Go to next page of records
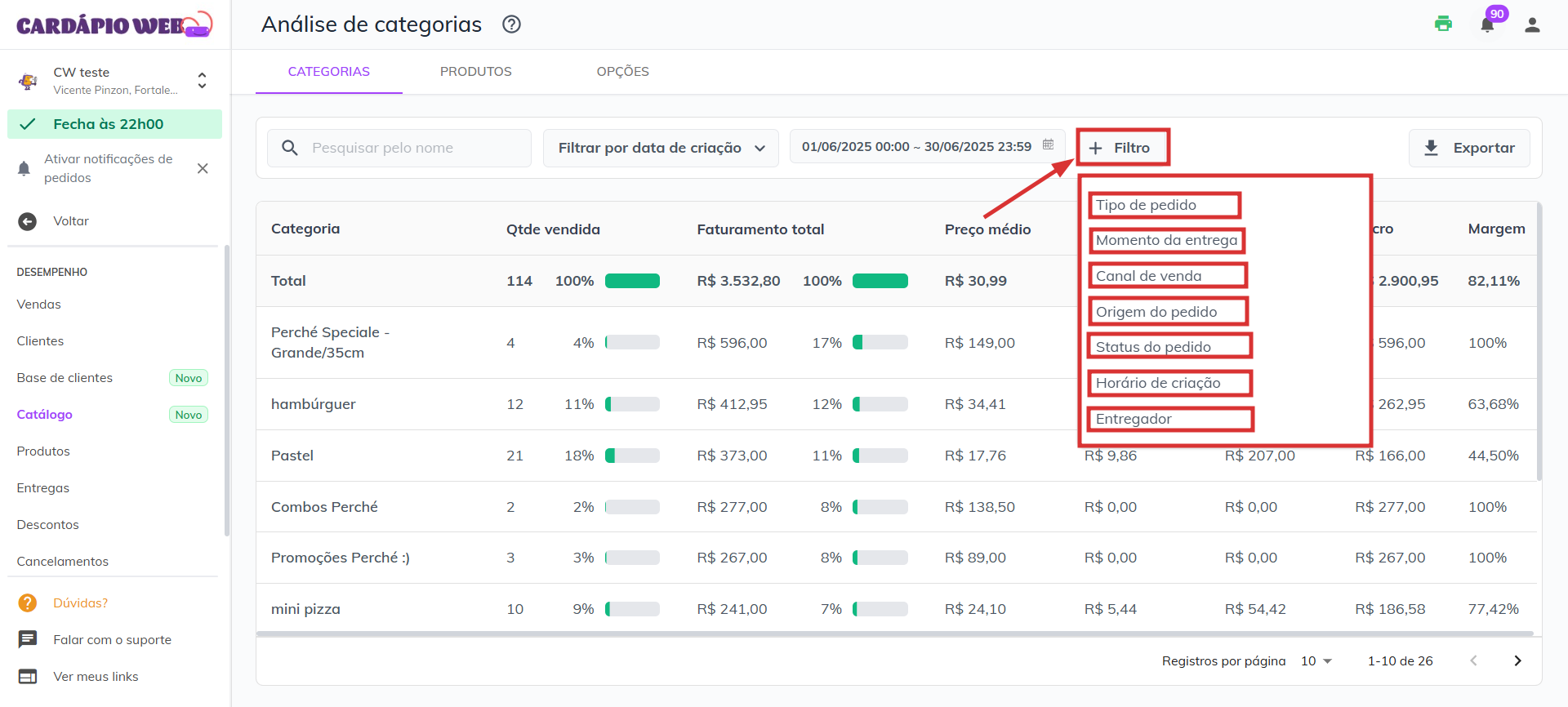1568x707 pixels. pos(1517,661)
